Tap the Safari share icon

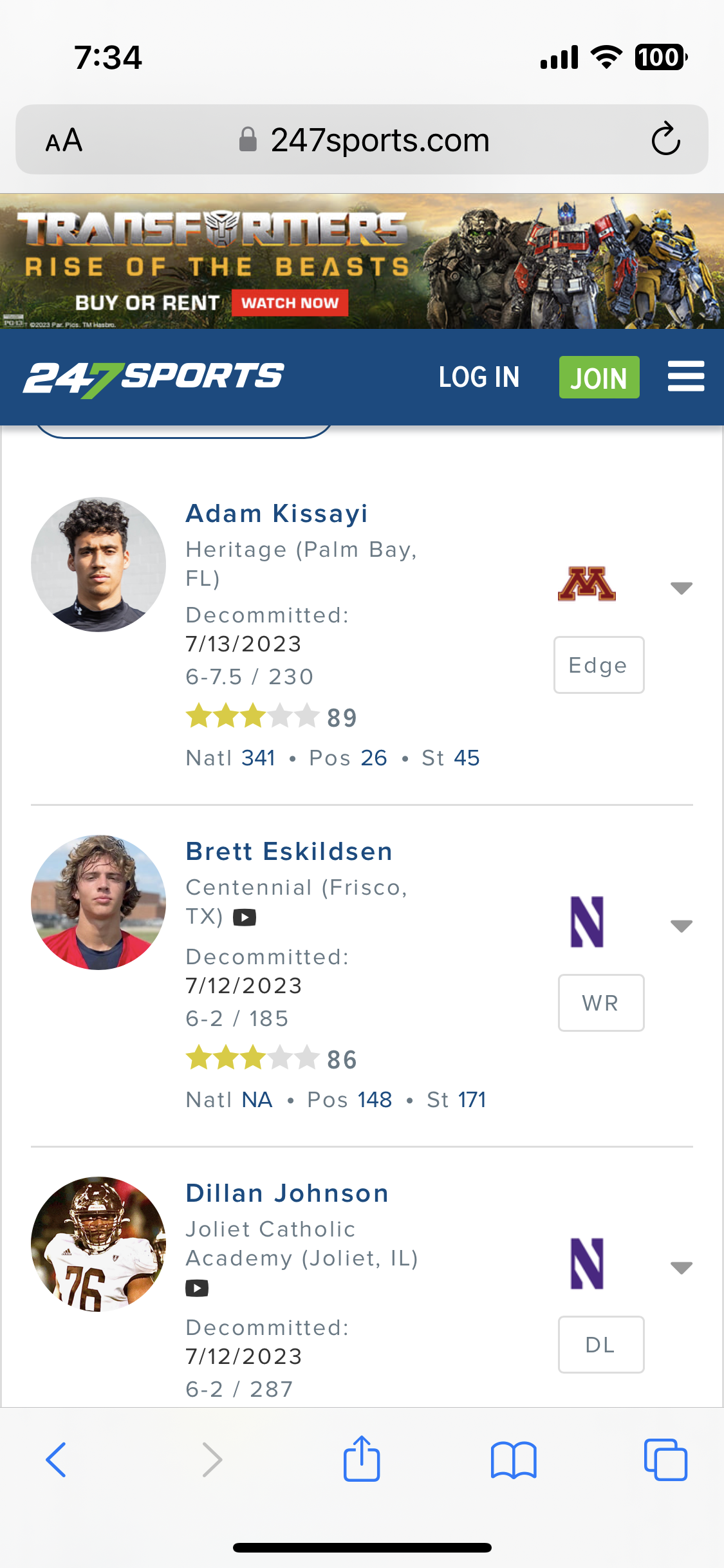362,1459
